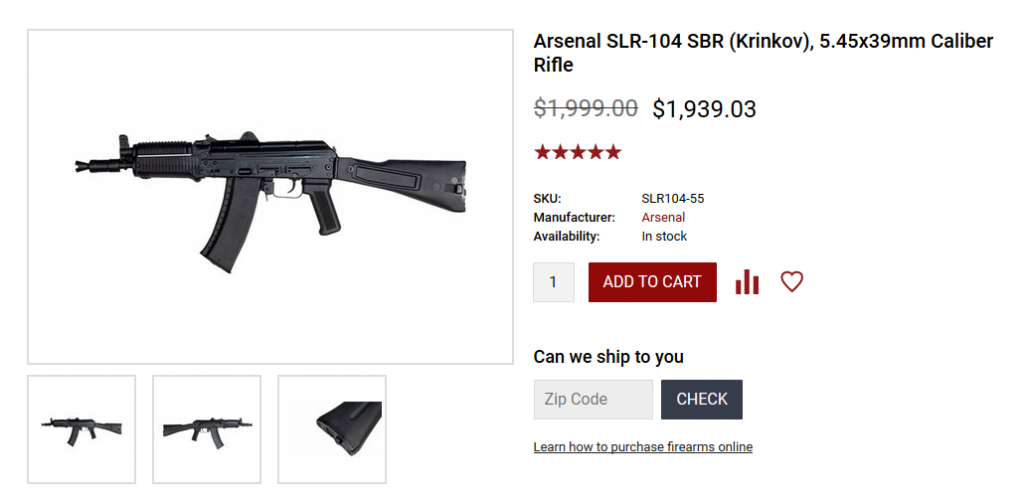Click the $1,939.03 sale price

click(x=704, y=108)
